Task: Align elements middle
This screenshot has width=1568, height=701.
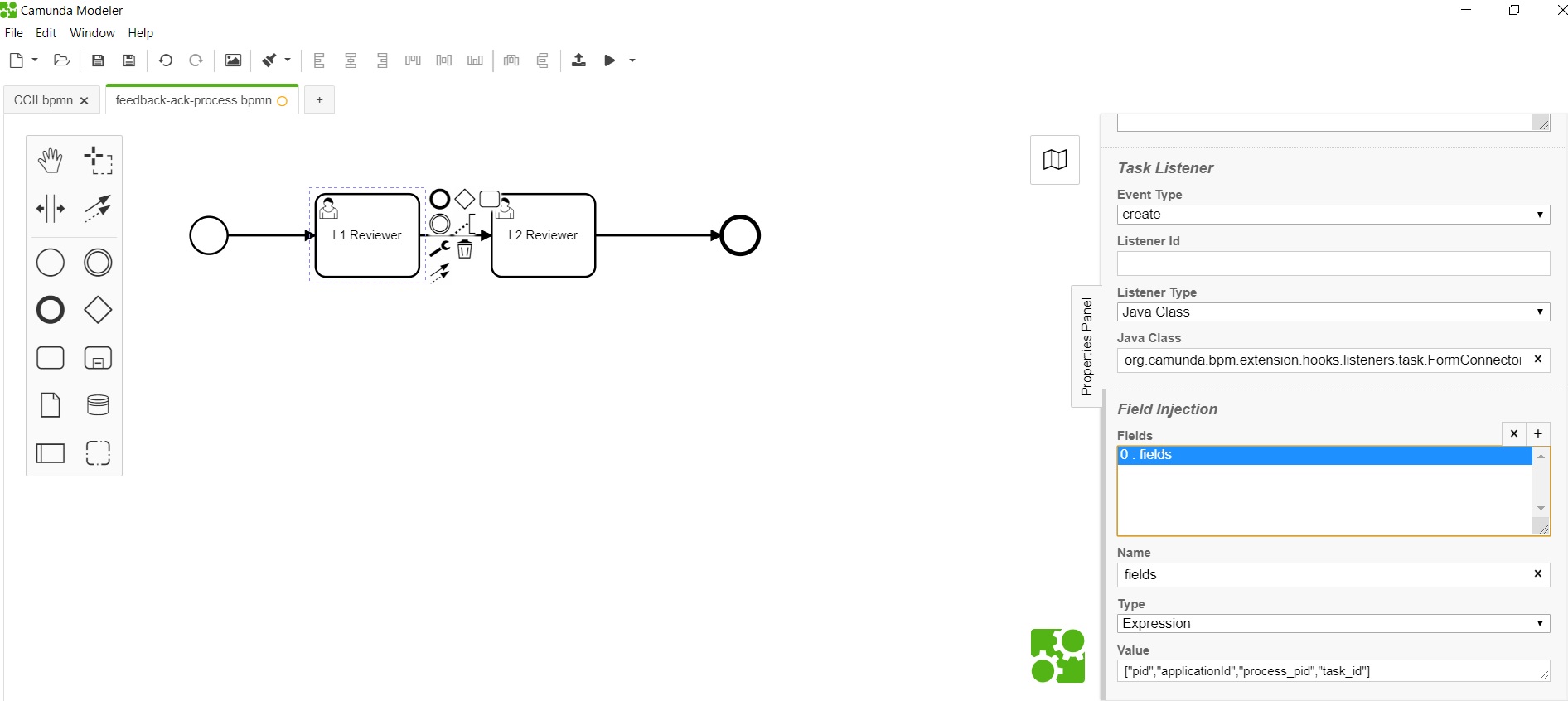Action: click(x=444, y=60)
